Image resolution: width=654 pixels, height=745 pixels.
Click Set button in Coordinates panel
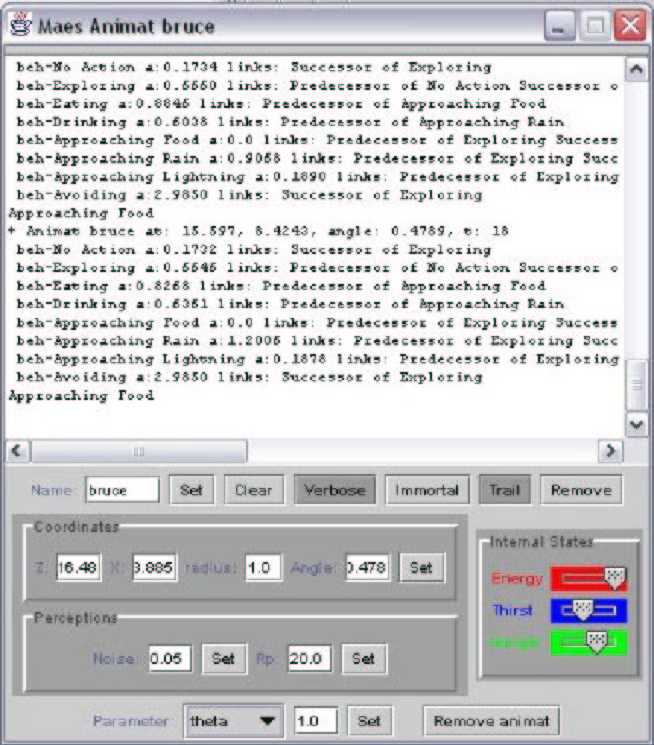pyautogui.click(x=421, y=567)
